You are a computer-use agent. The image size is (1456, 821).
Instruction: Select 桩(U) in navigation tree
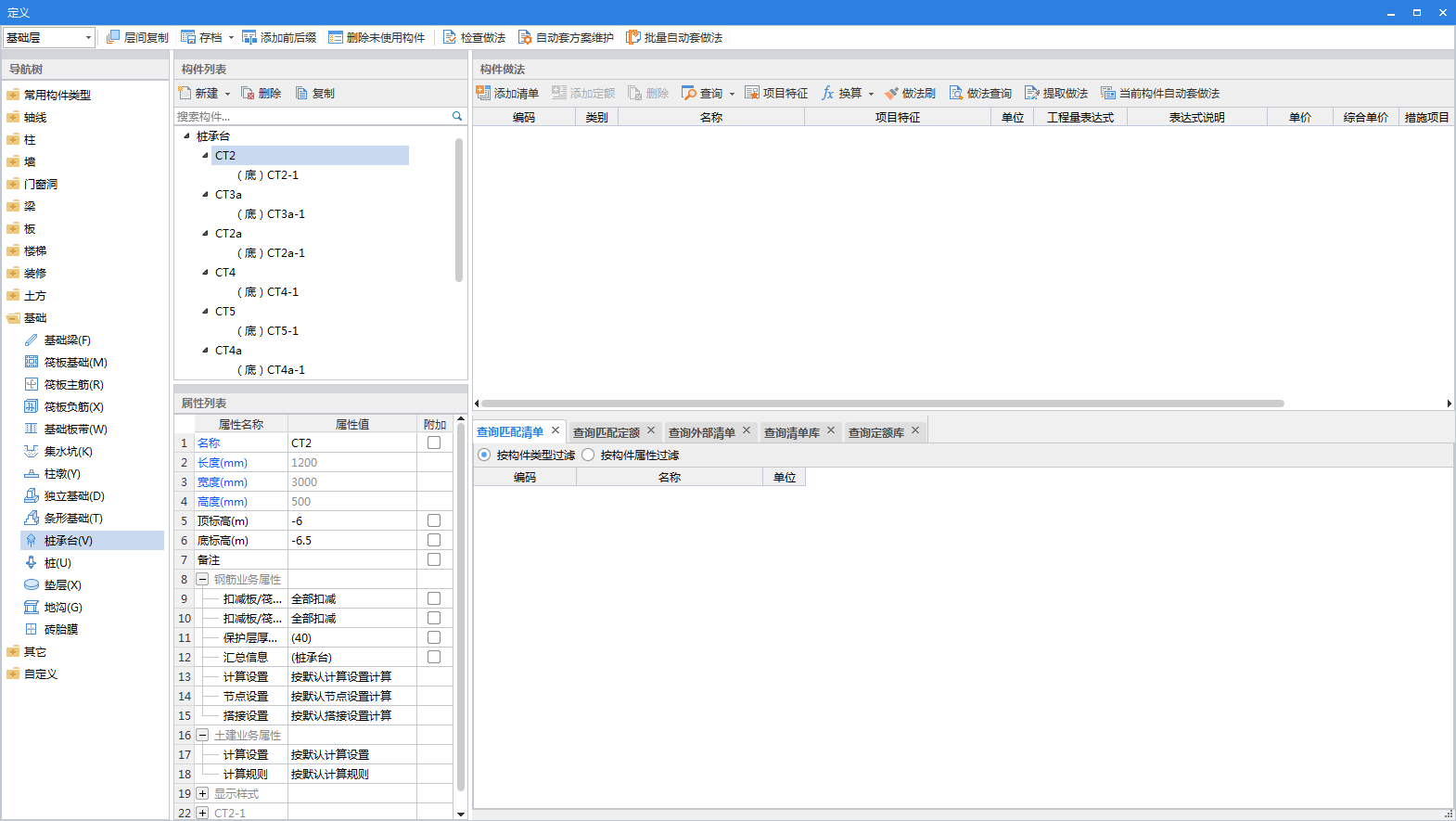pyautogui.click(x=57, y=563)
